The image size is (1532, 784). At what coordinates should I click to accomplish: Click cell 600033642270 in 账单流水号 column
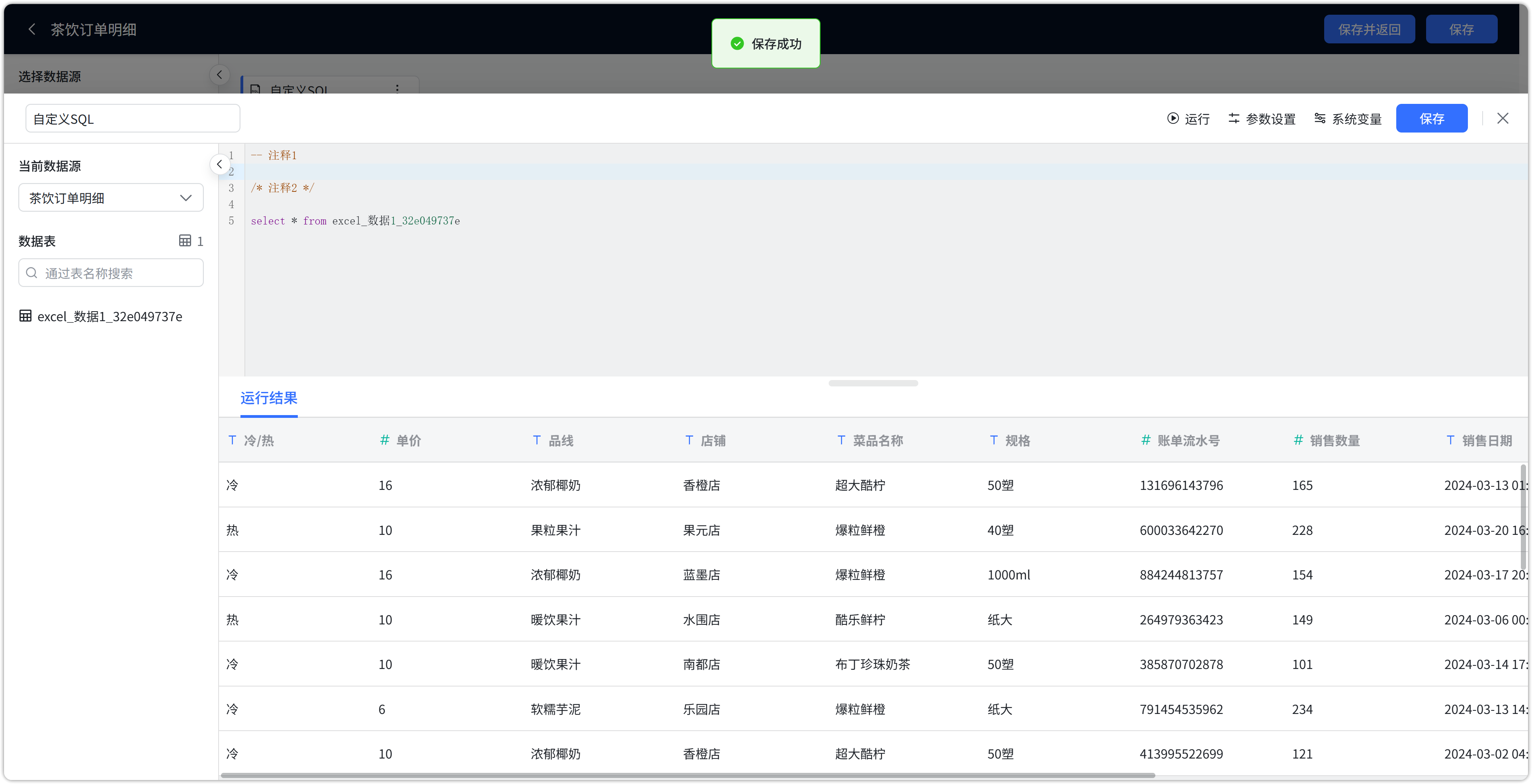click(x=1181, y=530)
